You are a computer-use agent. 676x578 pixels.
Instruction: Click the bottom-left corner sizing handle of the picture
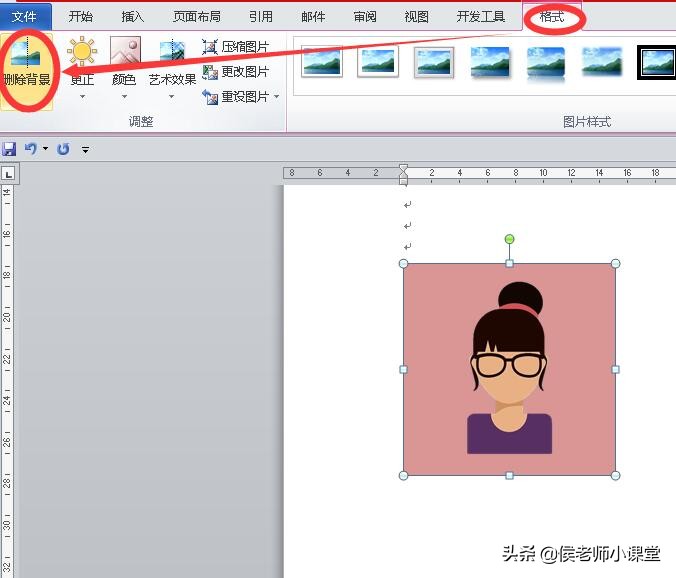[404, 475]
